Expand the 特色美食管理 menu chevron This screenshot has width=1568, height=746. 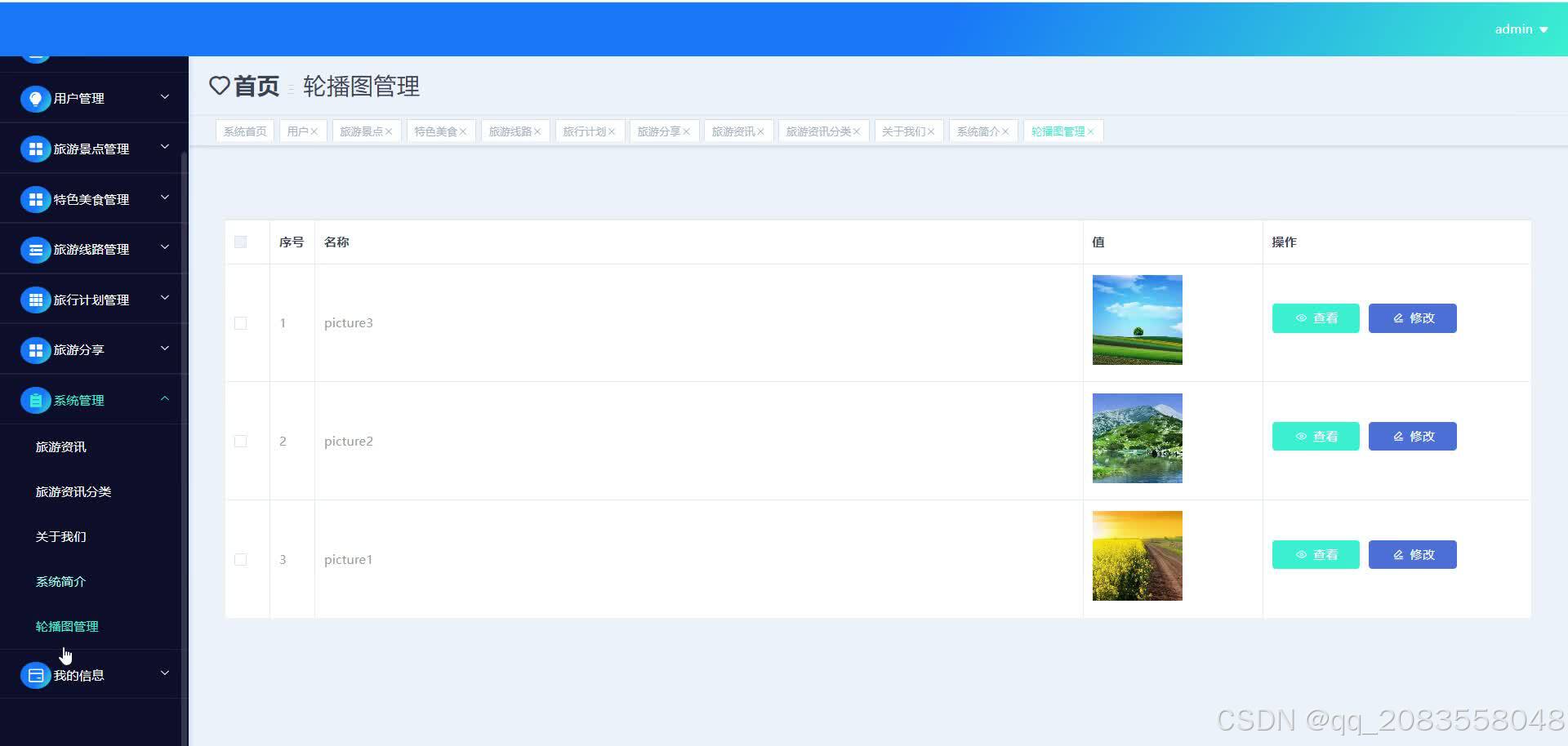tap(165, 198)
